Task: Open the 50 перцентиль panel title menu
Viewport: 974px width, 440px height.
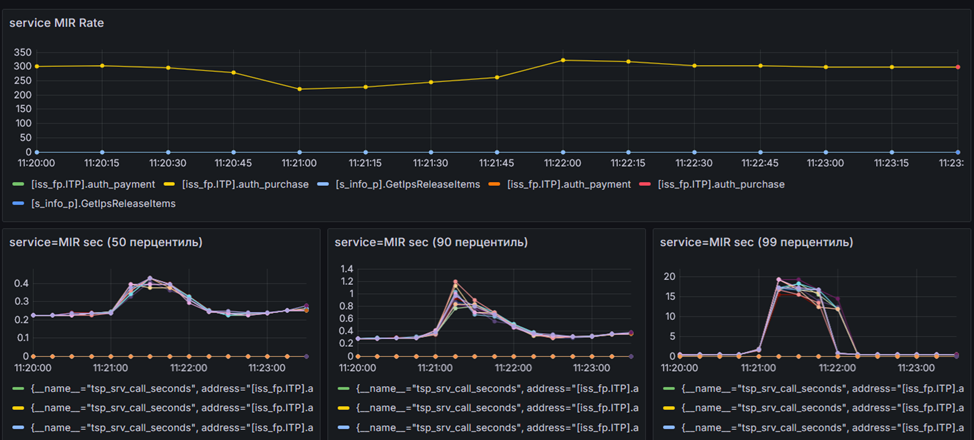Action: [x=106, y=242]
